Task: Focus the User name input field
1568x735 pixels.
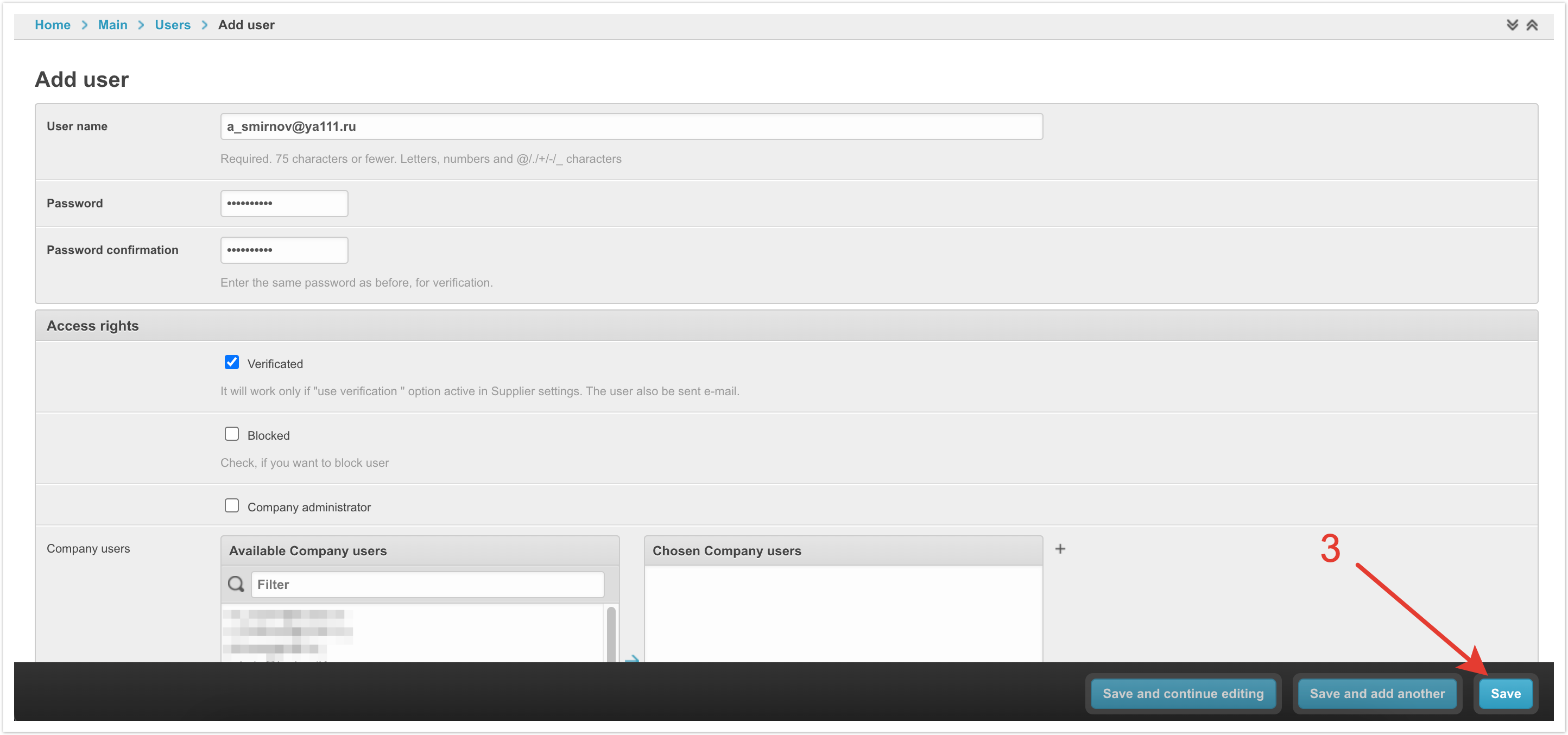Action: [630, 126]
